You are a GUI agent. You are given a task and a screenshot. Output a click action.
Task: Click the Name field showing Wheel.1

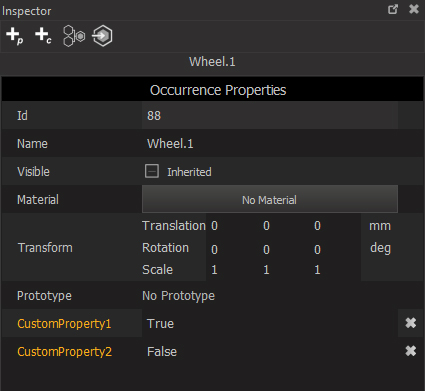click(x=270, y=143)
